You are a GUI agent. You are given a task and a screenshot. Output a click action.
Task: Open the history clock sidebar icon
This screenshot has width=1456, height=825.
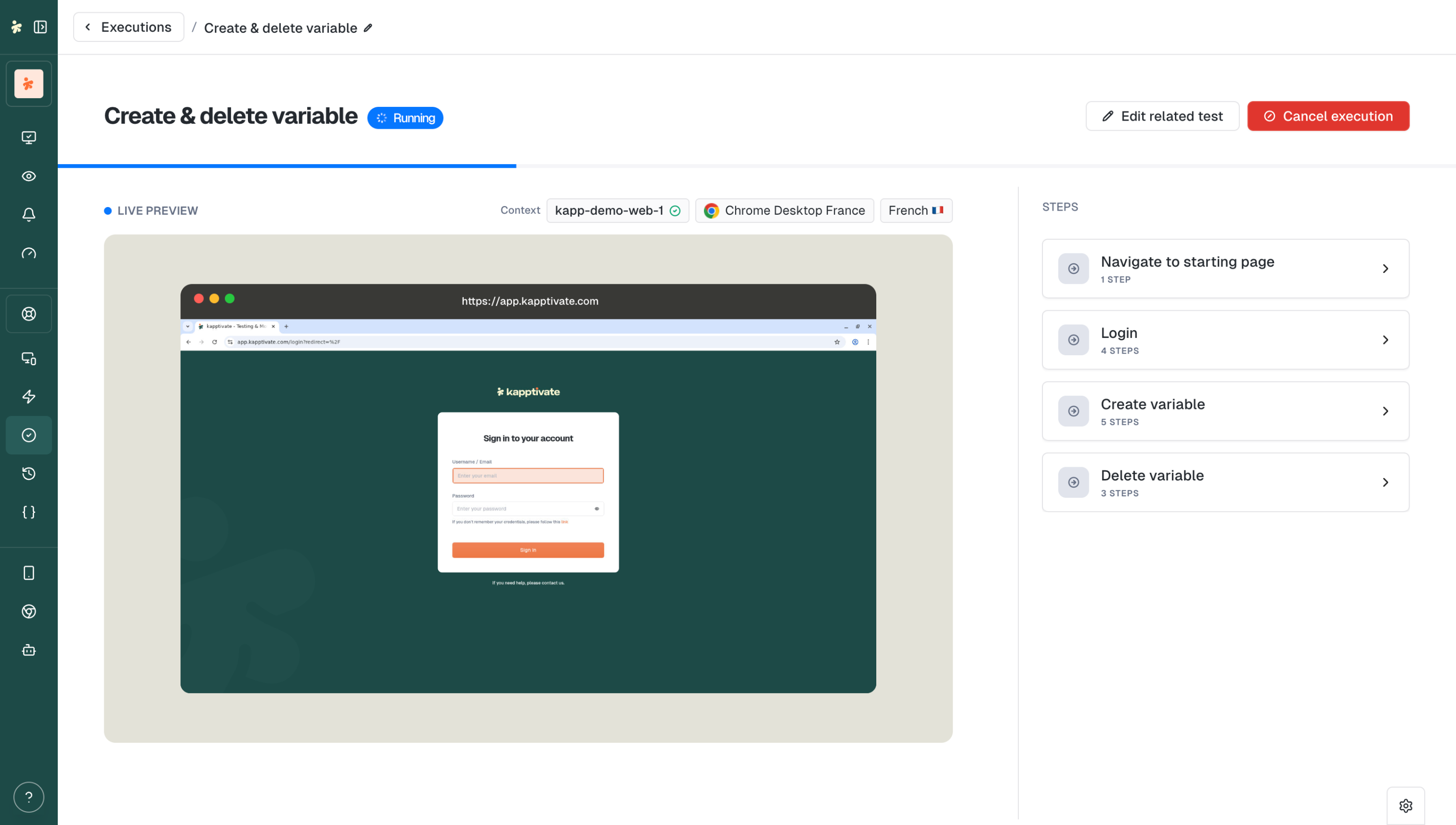point(29,474)
